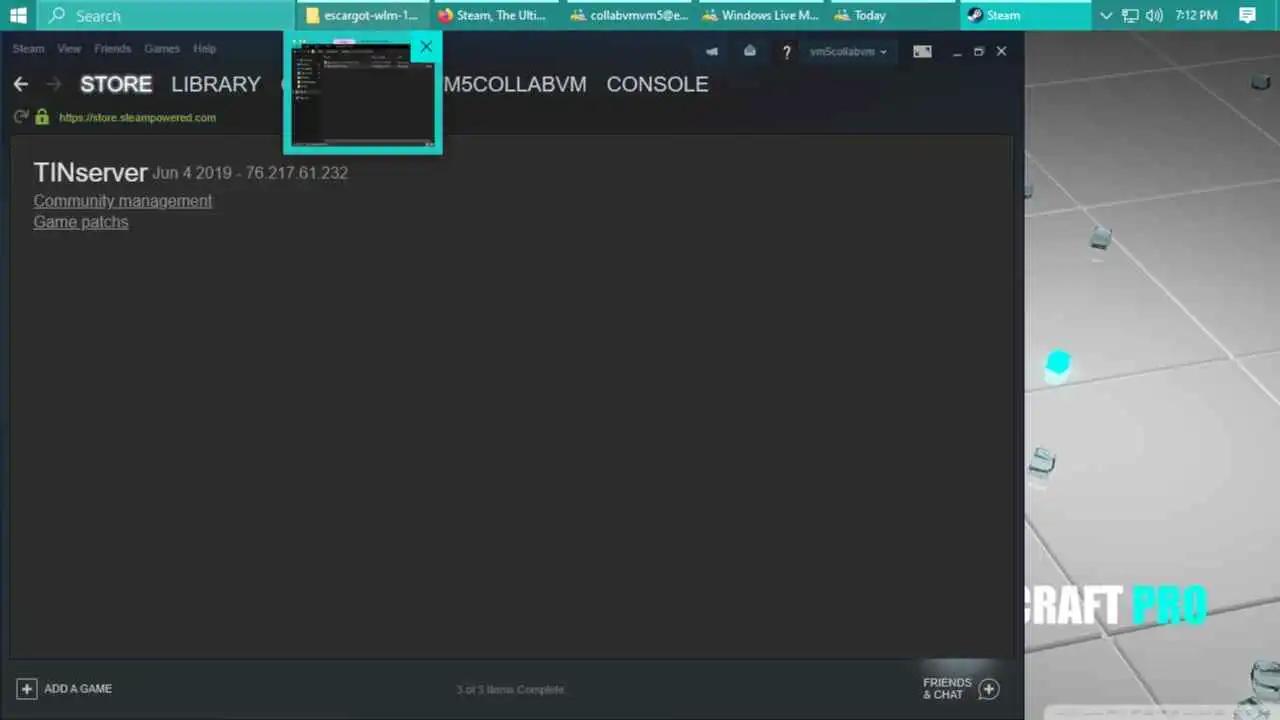This screenshot has width=1280, height=720.
Task: Click the forward navigation arrow in Steam
Action: pos(53,84)
